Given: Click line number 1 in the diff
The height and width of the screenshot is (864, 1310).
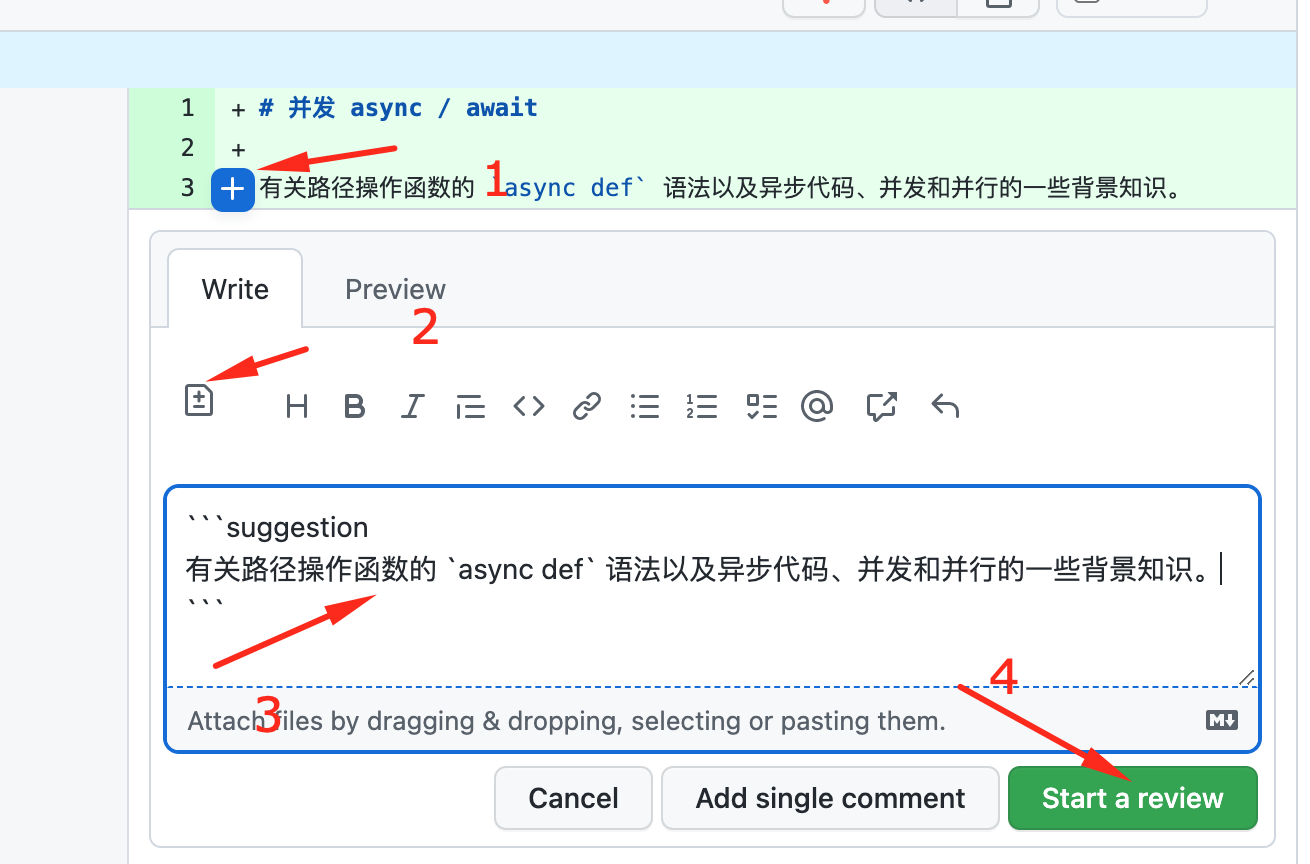Looking at the screenshot, I should (x=187, y=107).
